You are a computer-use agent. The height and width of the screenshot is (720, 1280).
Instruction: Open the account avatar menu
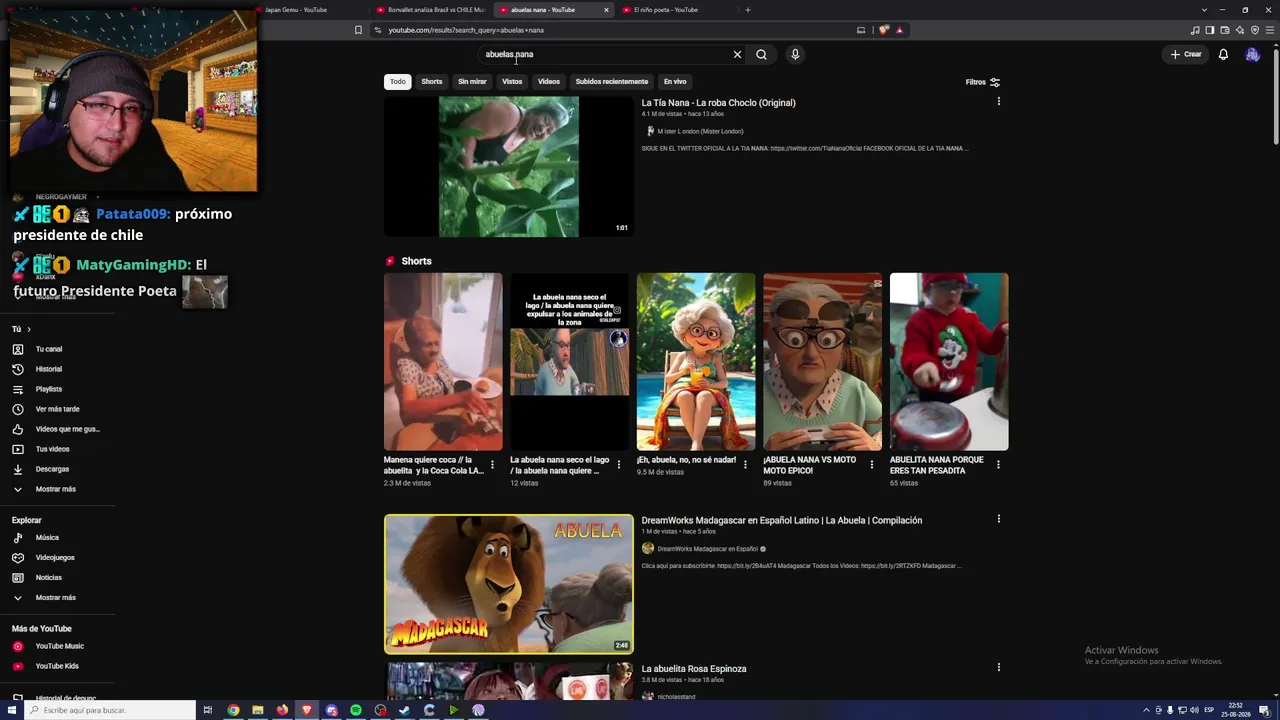click(1252, 54)
